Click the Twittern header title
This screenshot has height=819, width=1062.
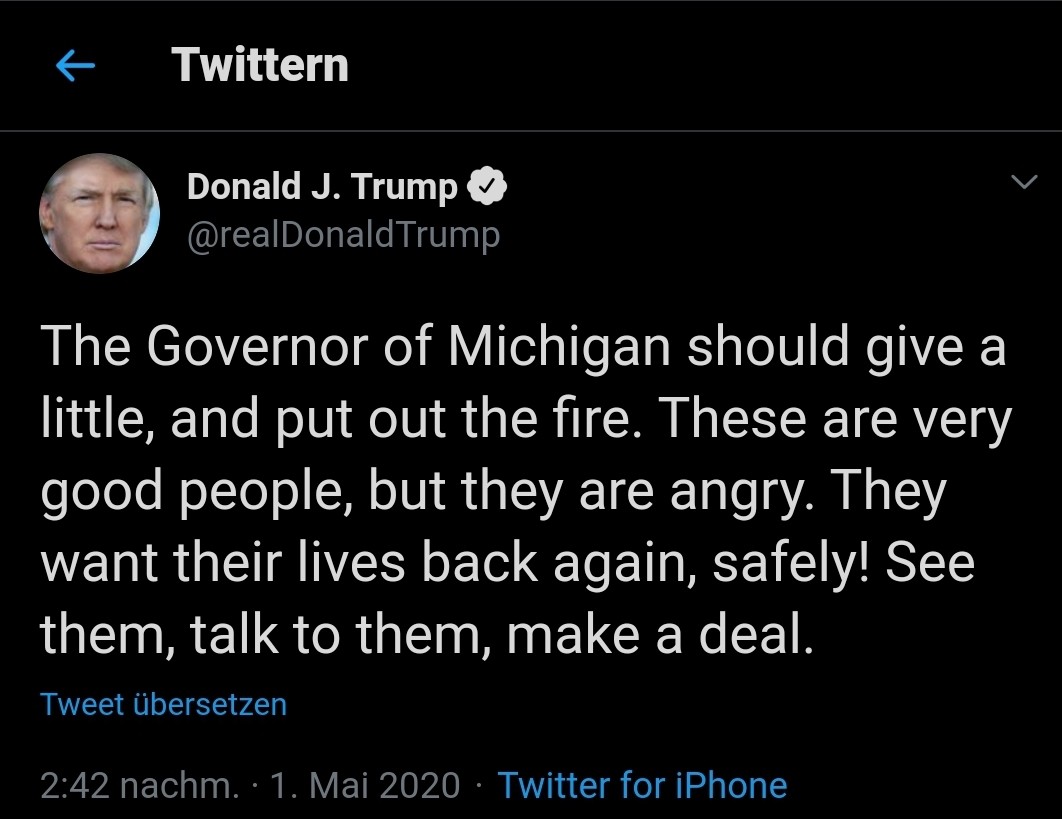pyautogui.click(x=260, y=66)
